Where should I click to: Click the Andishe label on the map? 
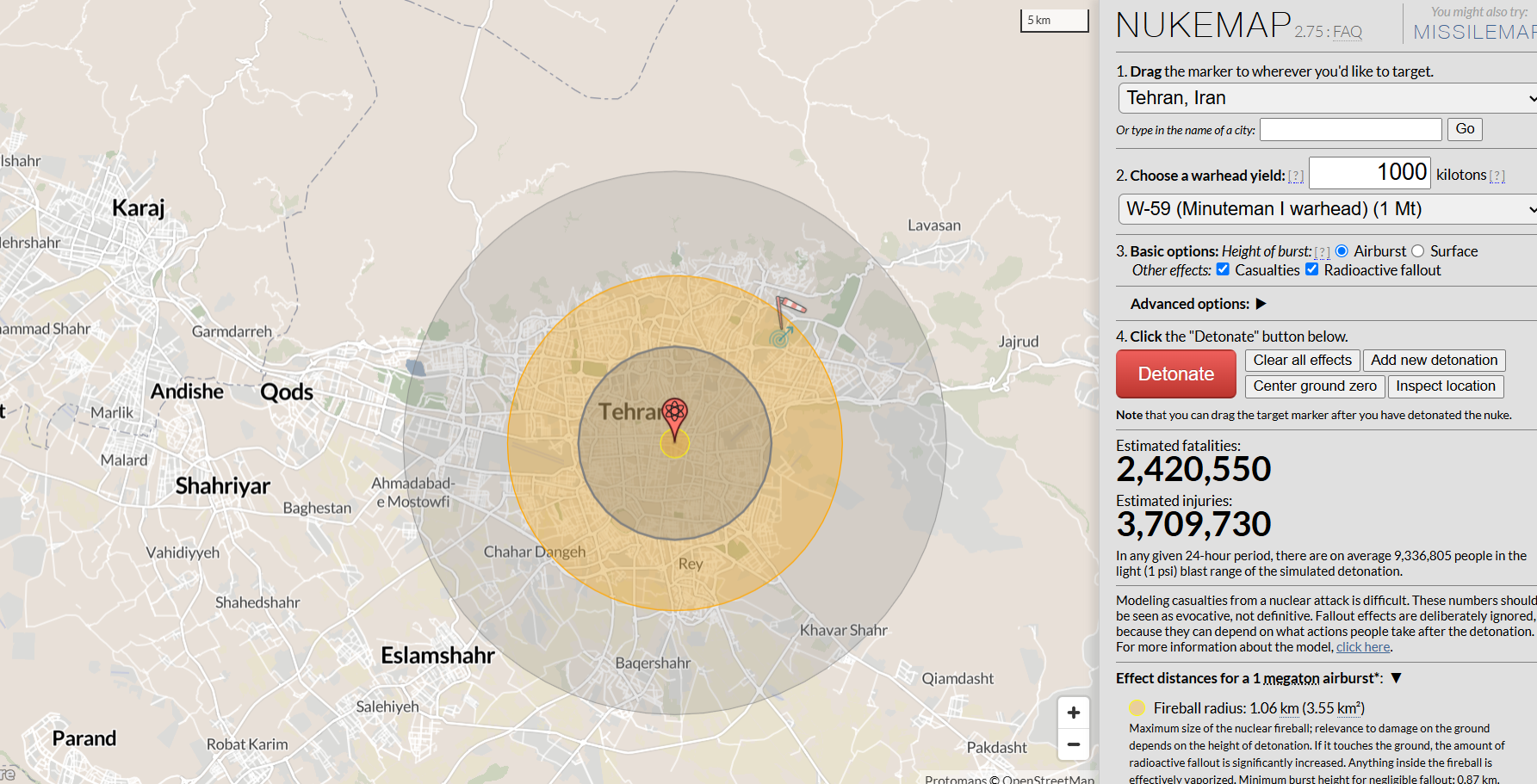187,392
